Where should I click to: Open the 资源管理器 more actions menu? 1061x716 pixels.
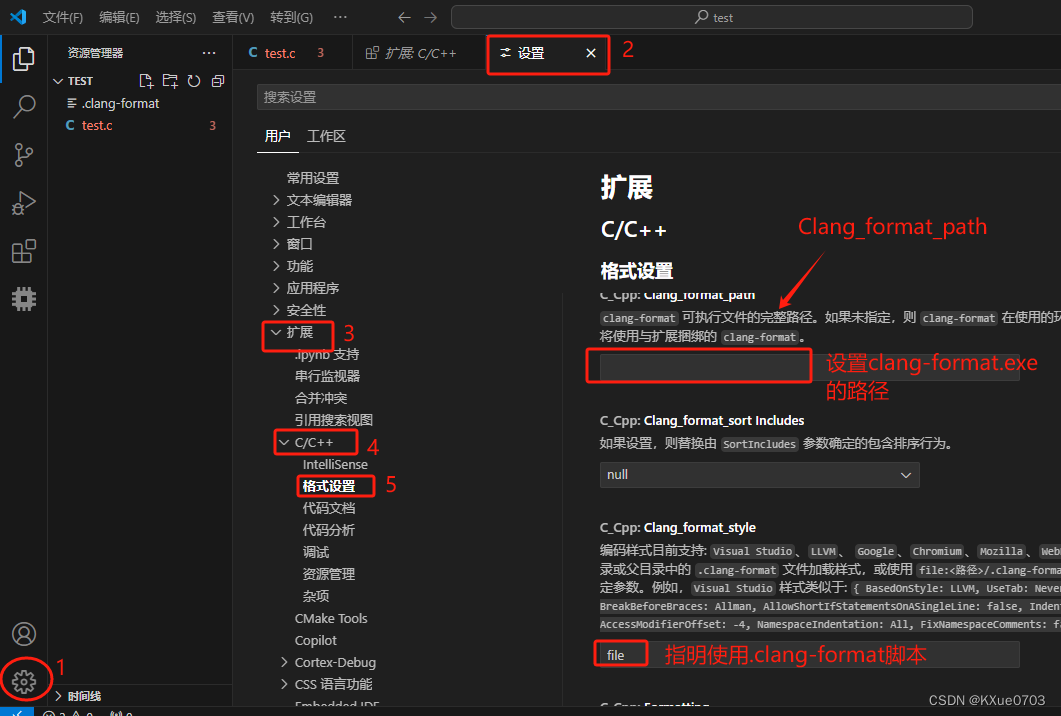click(x=209, y=53)
